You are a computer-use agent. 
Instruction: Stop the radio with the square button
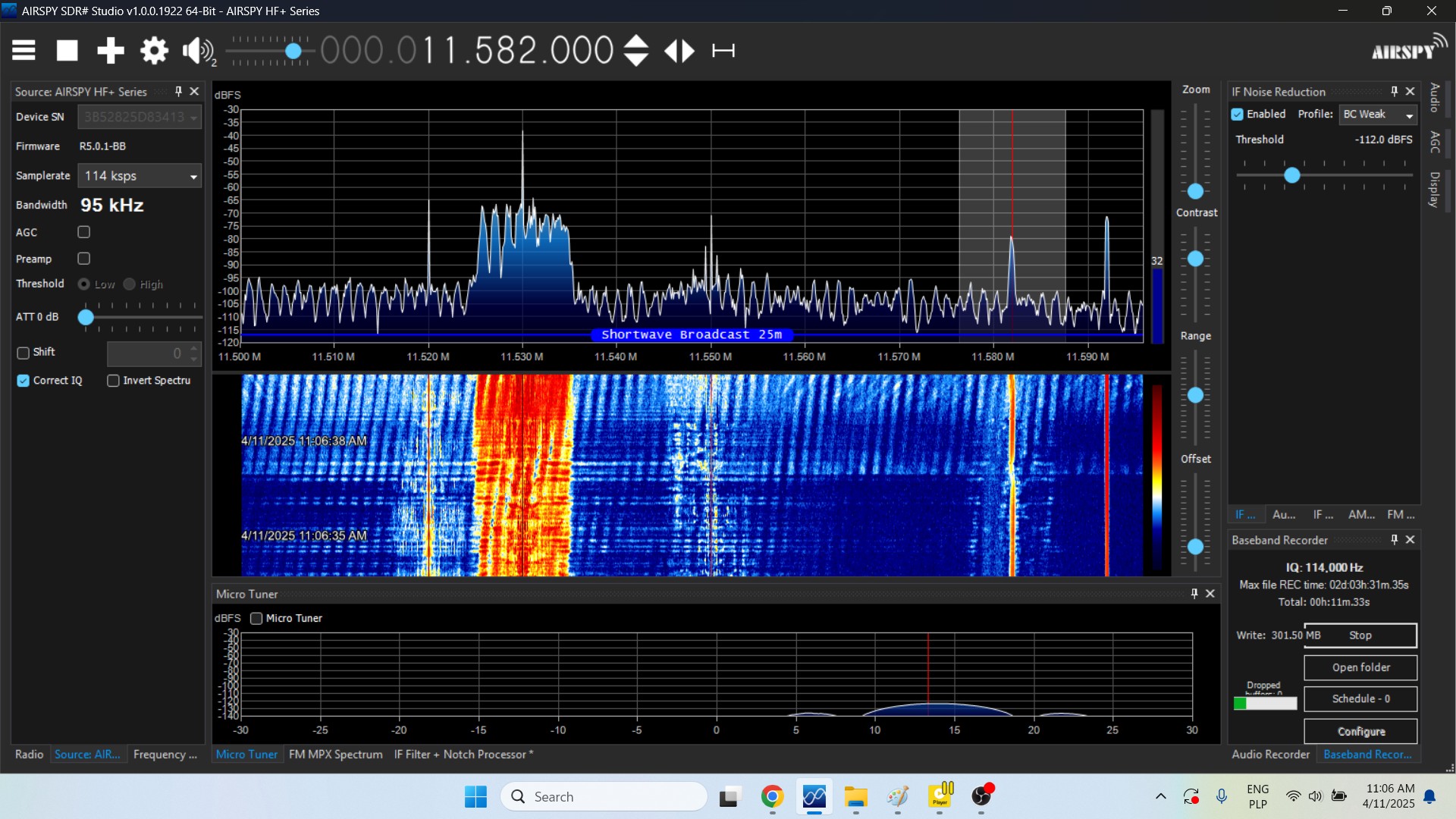click(67, 51)
